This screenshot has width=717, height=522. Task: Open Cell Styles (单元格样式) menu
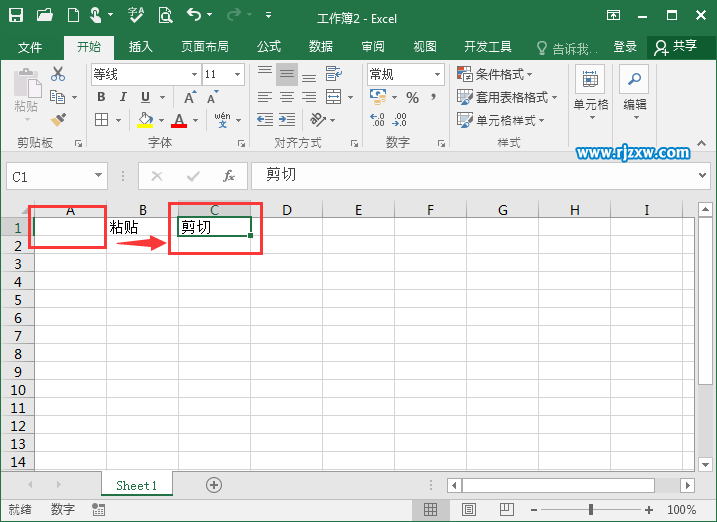pyautogui.click(x=501, y=120)
